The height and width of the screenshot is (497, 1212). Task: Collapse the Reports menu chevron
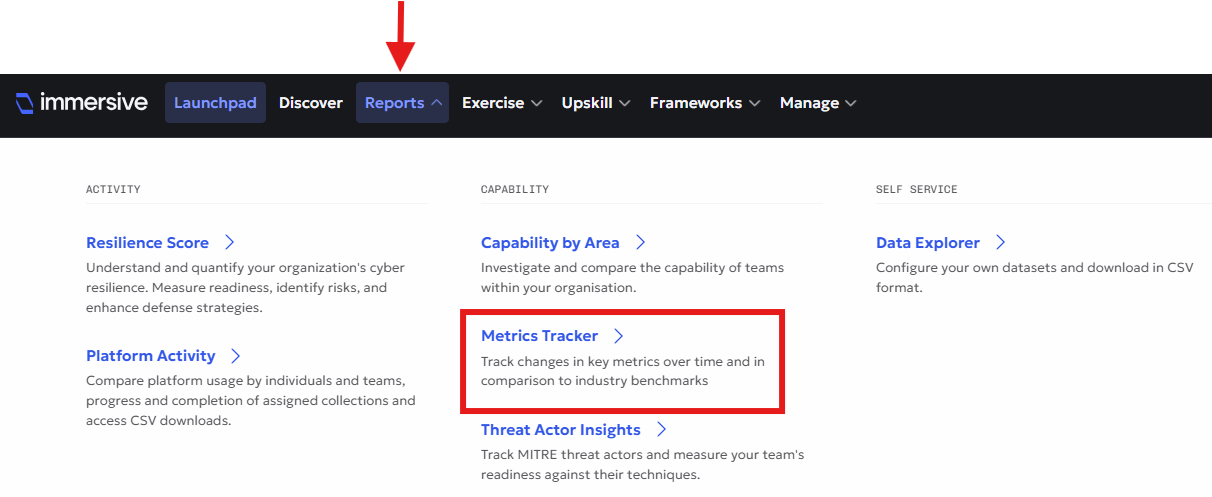click(436, 103)
